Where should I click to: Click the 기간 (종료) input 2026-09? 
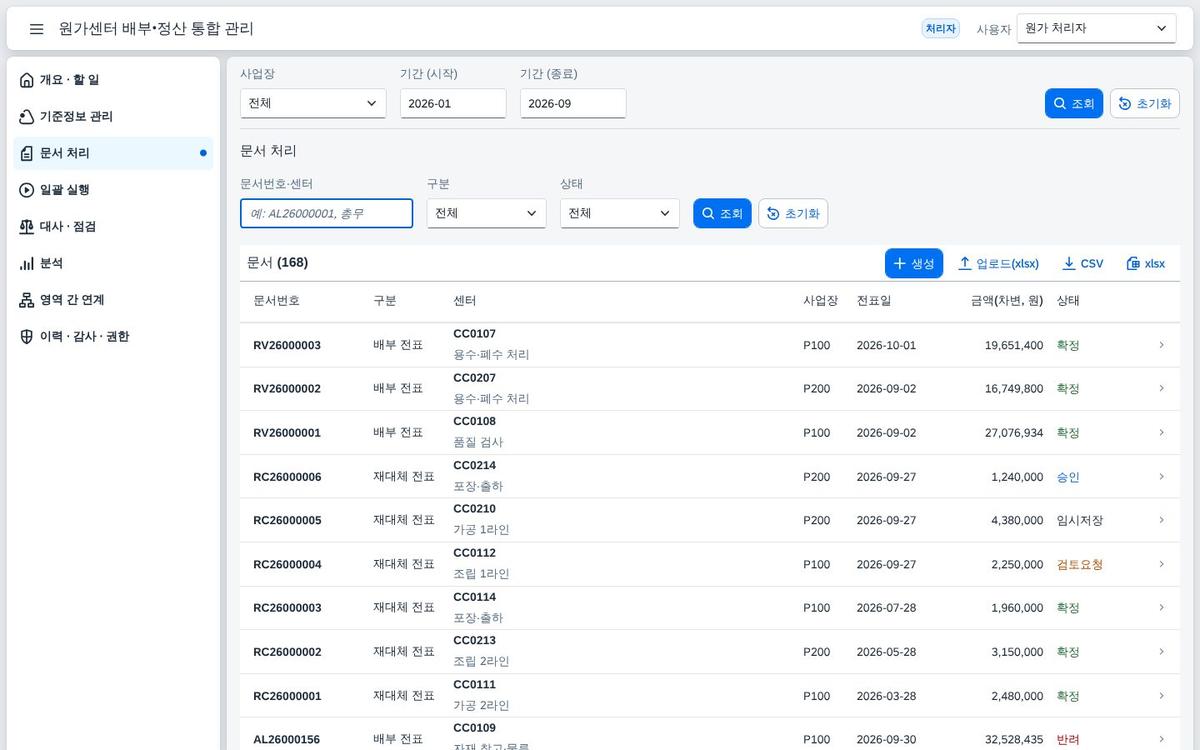pos(573,103)
